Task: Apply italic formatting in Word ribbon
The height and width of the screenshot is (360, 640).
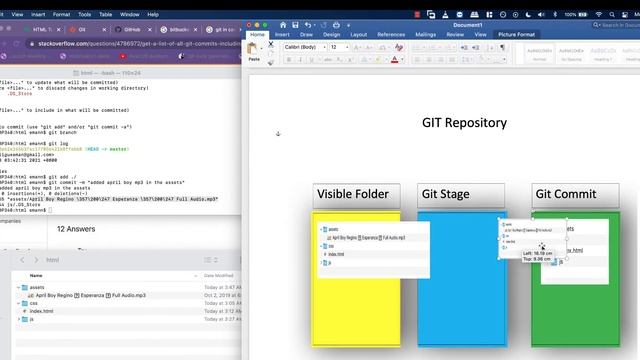Action: coord(300,60)
